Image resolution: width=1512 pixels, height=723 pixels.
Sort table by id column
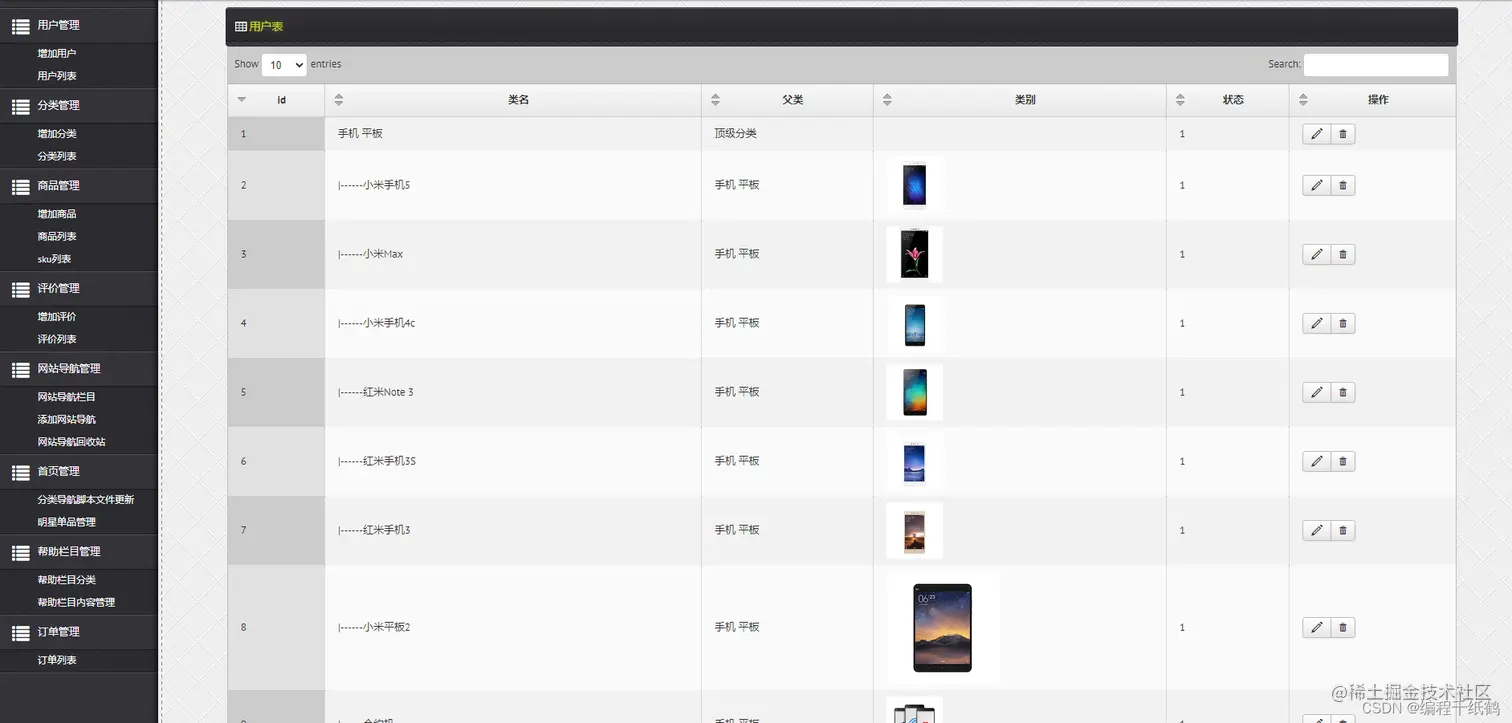click(x=276, y=100)
